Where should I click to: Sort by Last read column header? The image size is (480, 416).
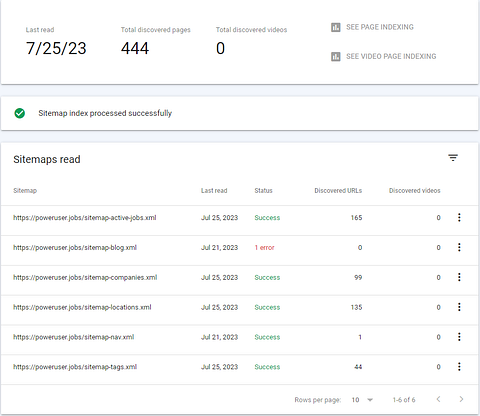[214, 191]
